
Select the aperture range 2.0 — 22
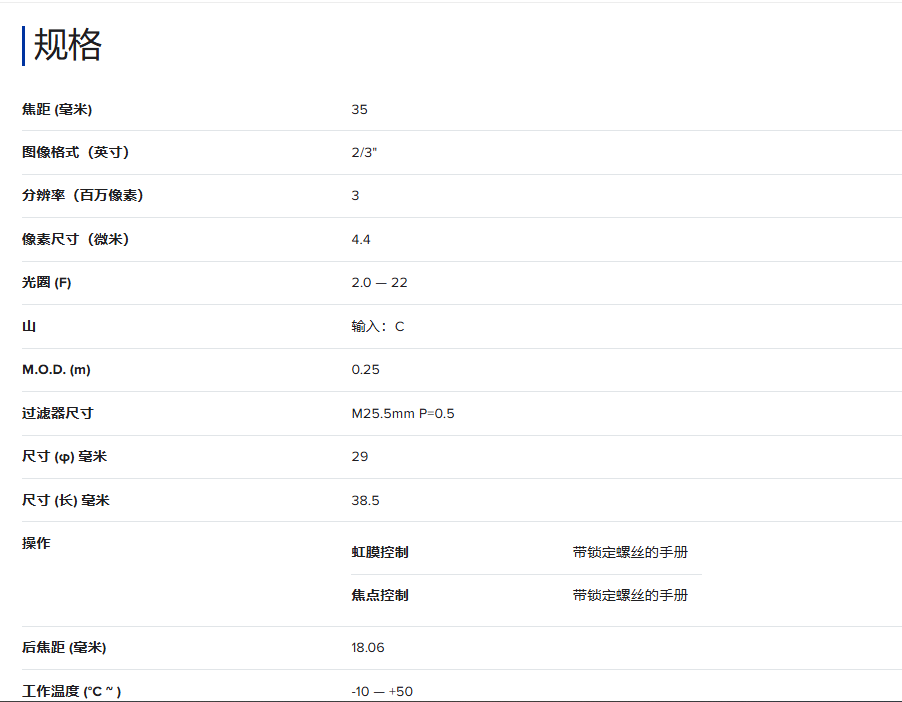point(379,283)
